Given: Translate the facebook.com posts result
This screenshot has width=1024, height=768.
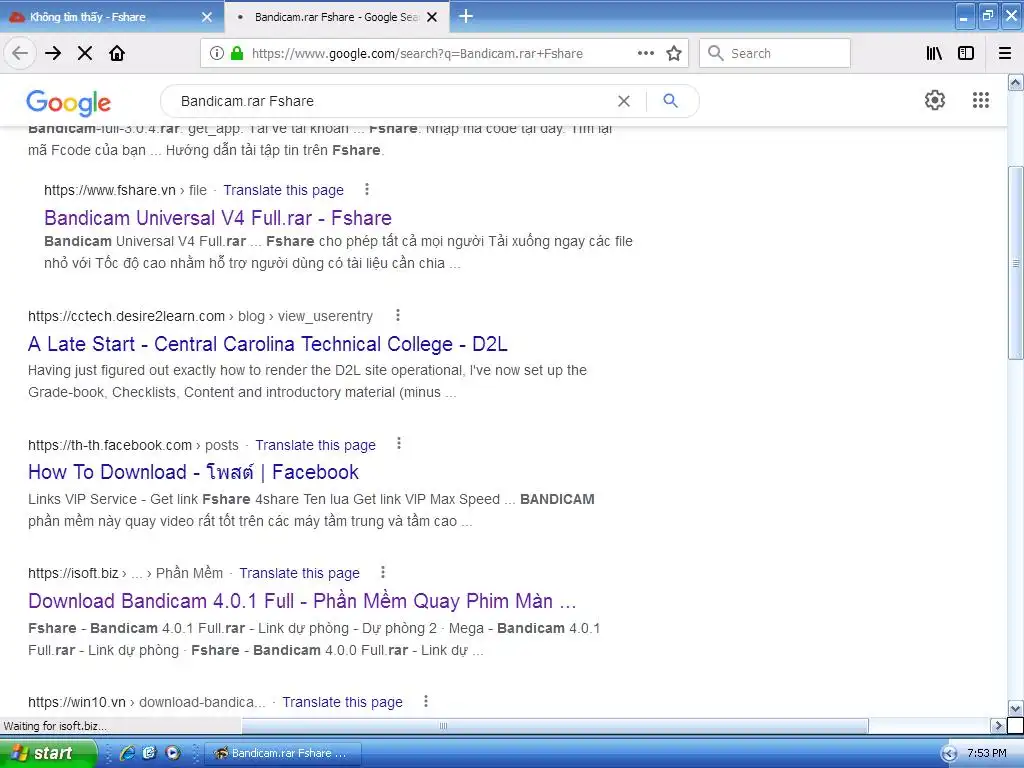Looking at the screenshot, I should point(315,445).
